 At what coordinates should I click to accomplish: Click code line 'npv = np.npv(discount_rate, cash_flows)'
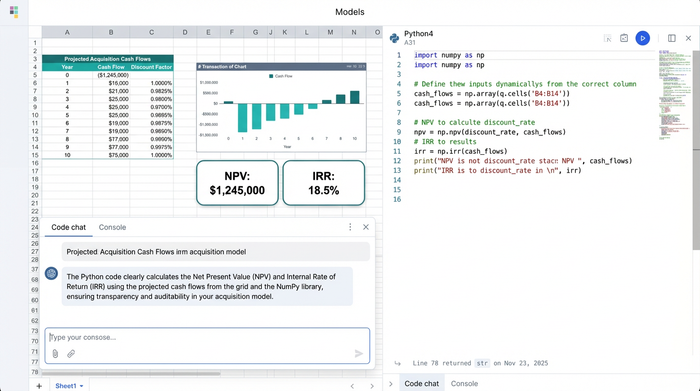(x=490, y=132)
